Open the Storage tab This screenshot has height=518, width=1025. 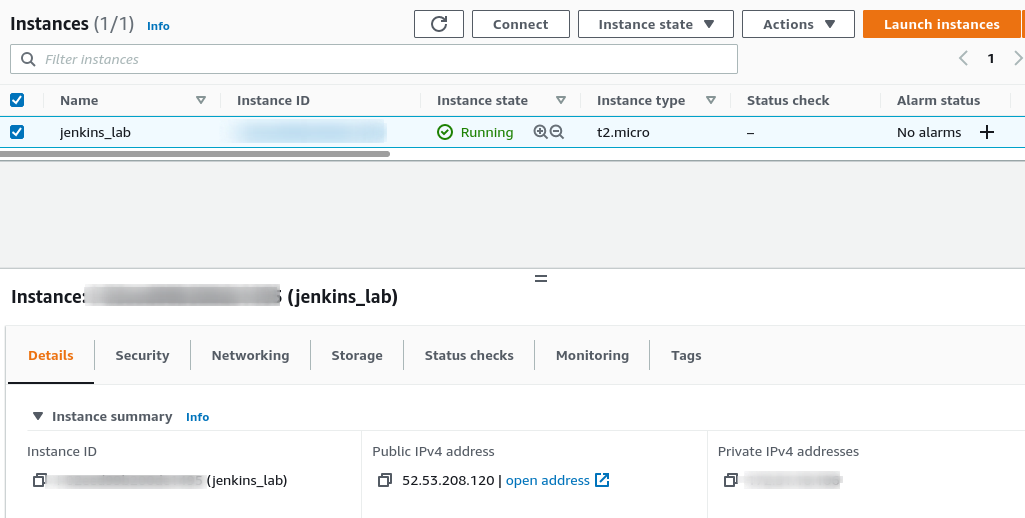click(x=357, y=356)
